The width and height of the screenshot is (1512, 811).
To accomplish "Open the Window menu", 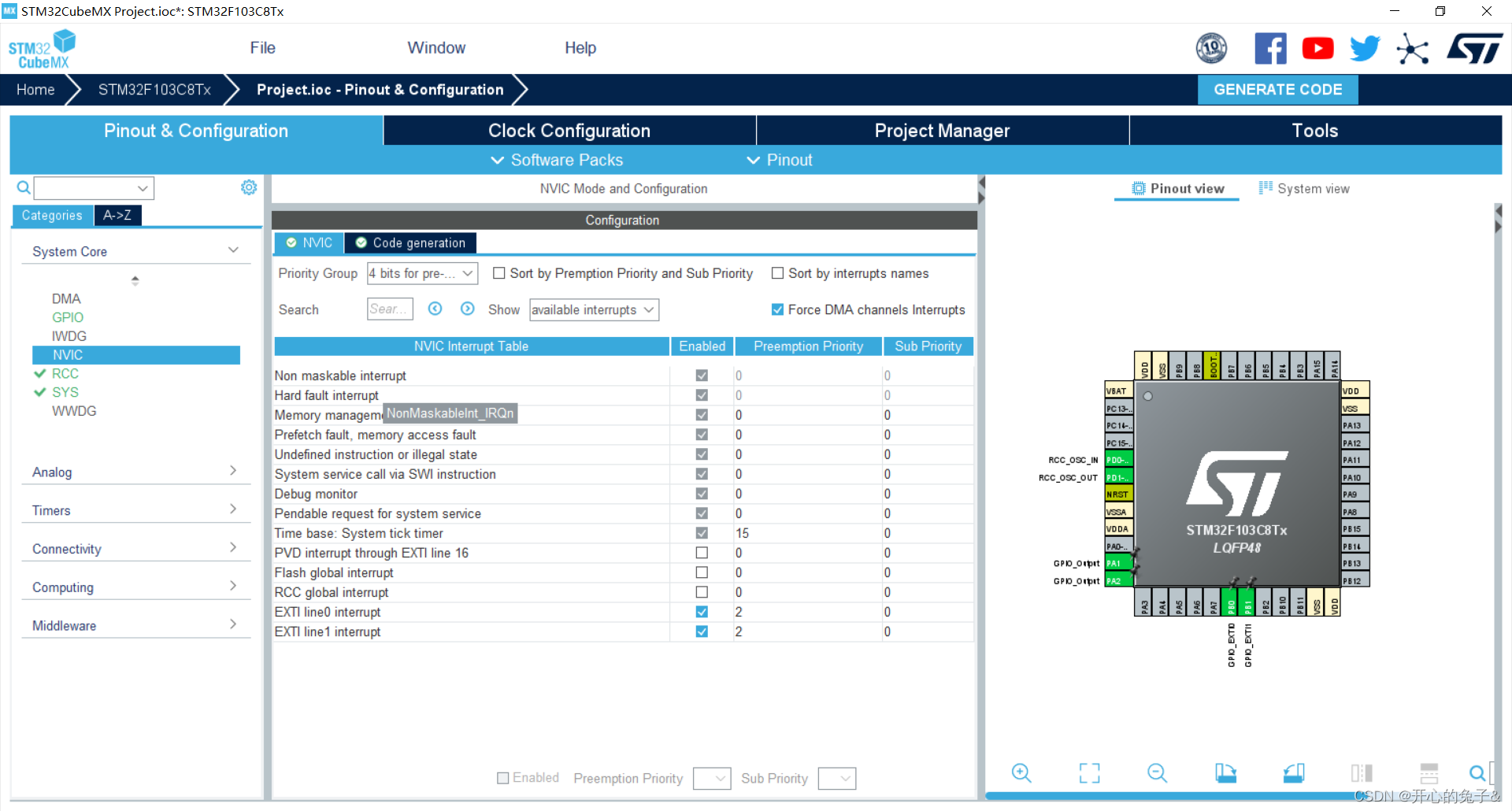I will click(x=436, y=48).
